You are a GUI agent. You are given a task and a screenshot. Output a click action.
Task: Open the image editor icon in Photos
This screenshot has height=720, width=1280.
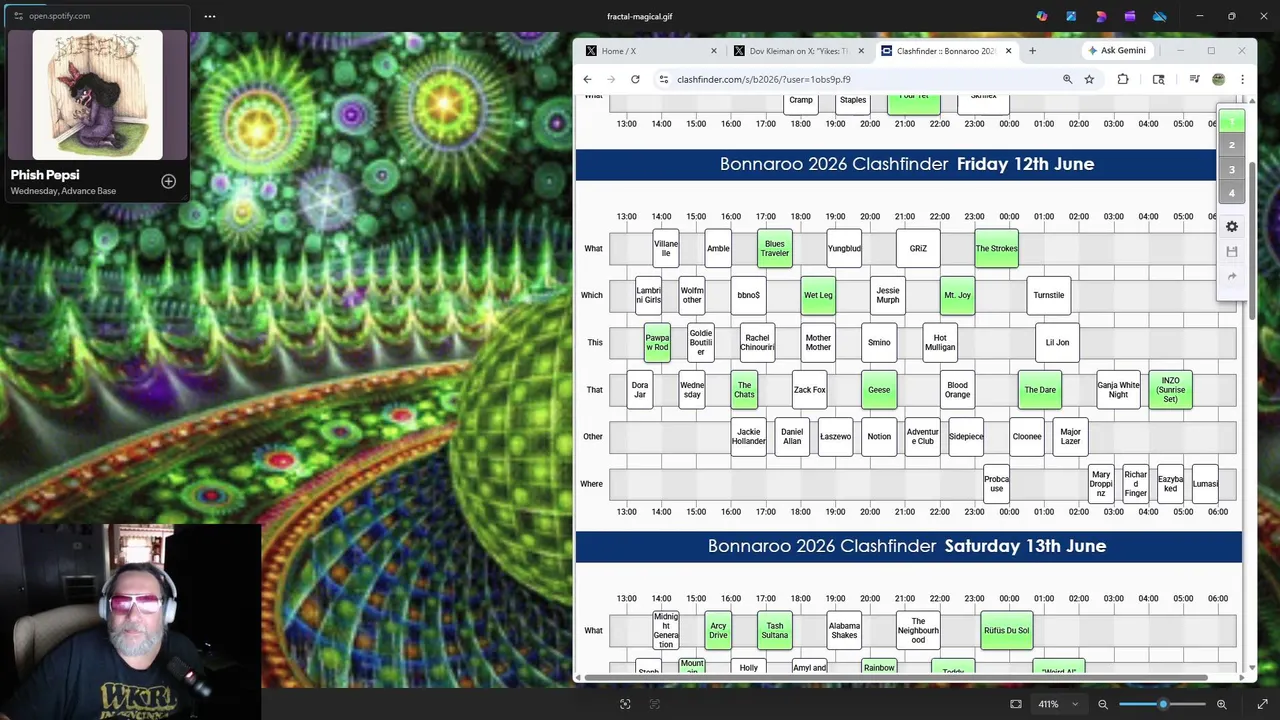click(1071, 16)
